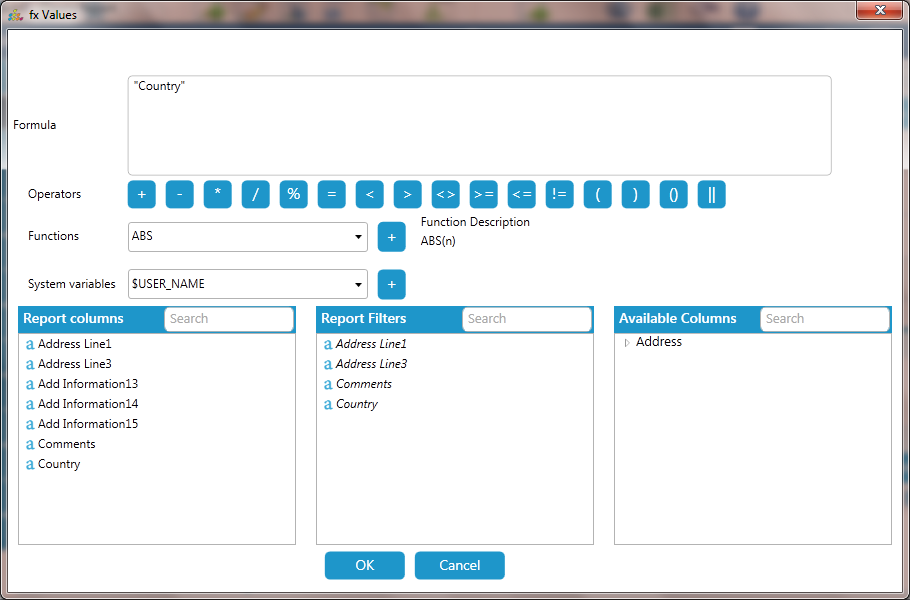Select Add Information14 report column
Viewport: 910px width, 600px height.
point(87,404)
